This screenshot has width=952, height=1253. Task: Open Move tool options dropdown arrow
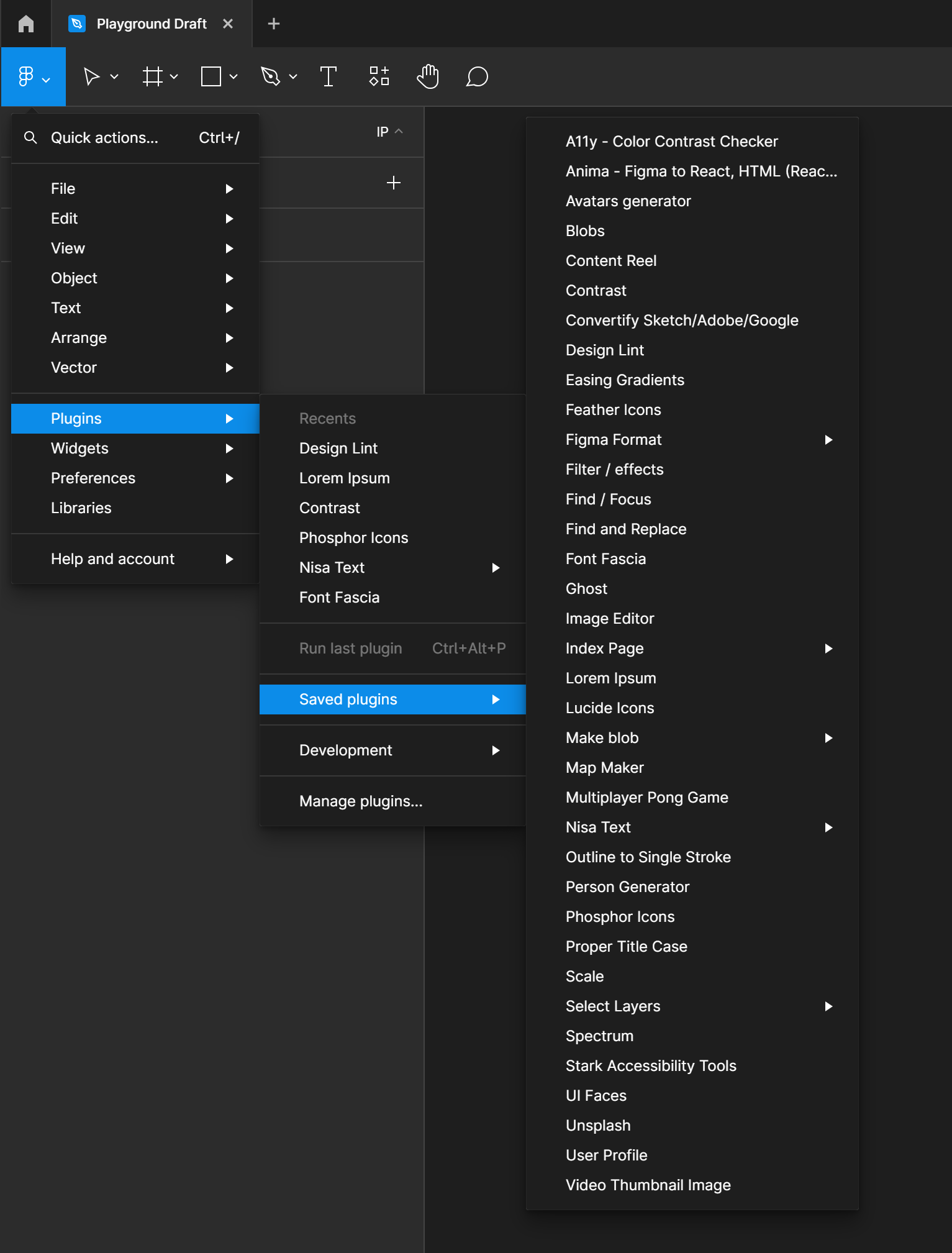[x=114, y=77]
